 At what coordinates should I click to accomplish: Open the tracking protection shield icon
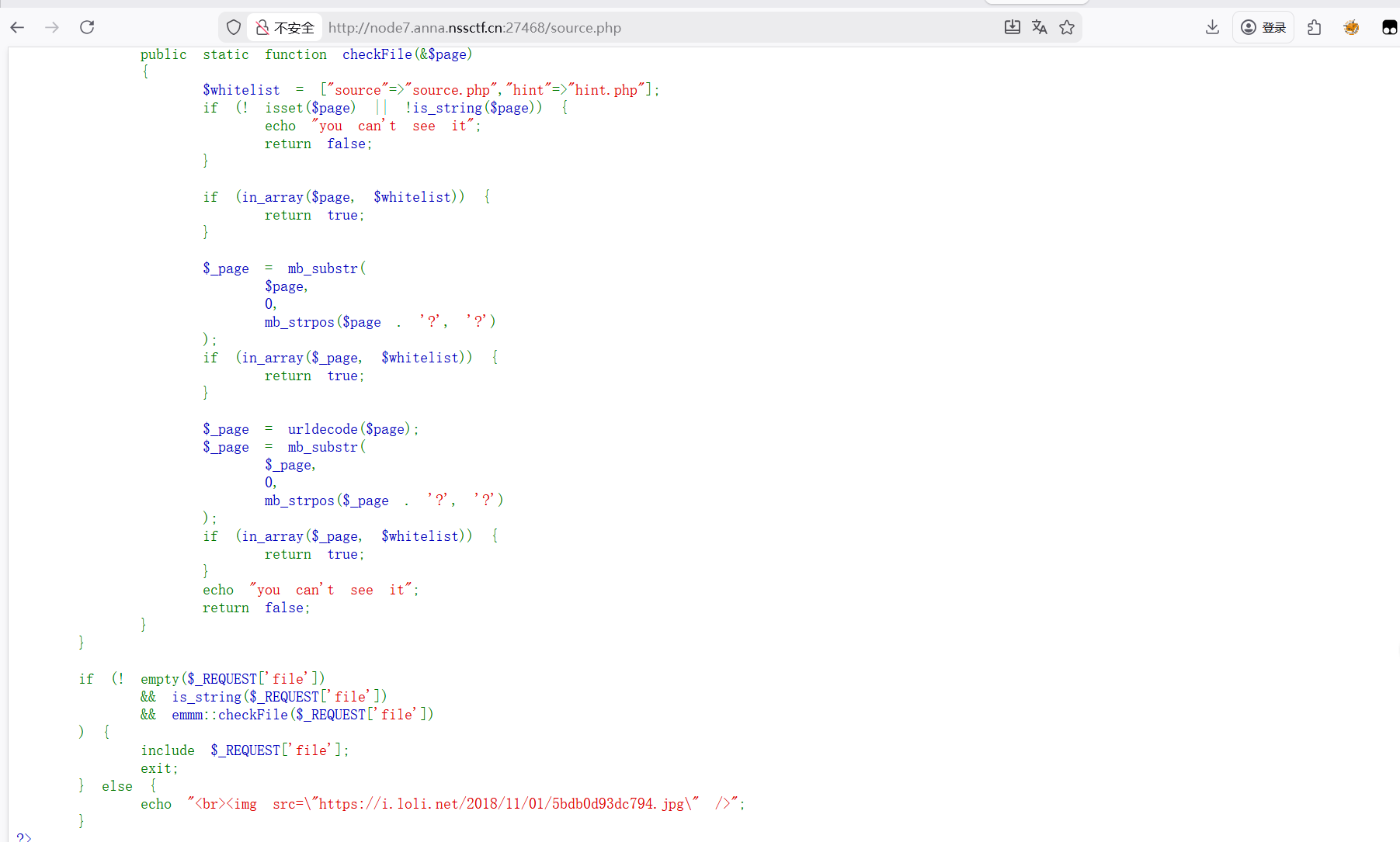click(234, 28)
